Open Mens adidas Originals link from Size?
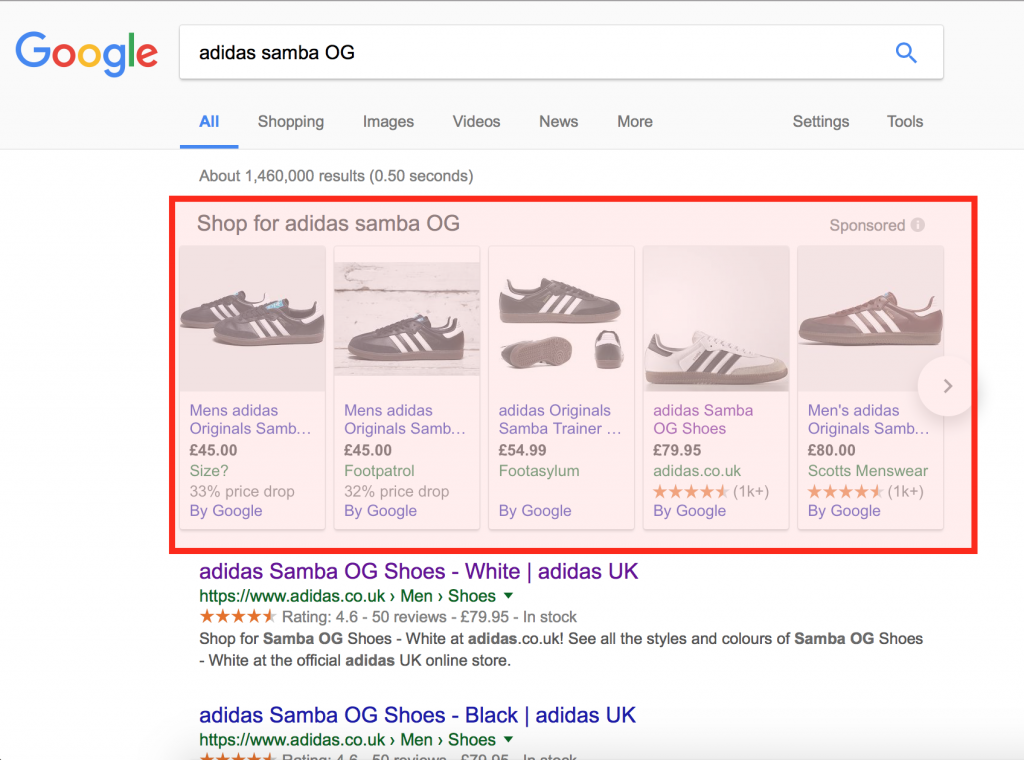 point(250,419)
